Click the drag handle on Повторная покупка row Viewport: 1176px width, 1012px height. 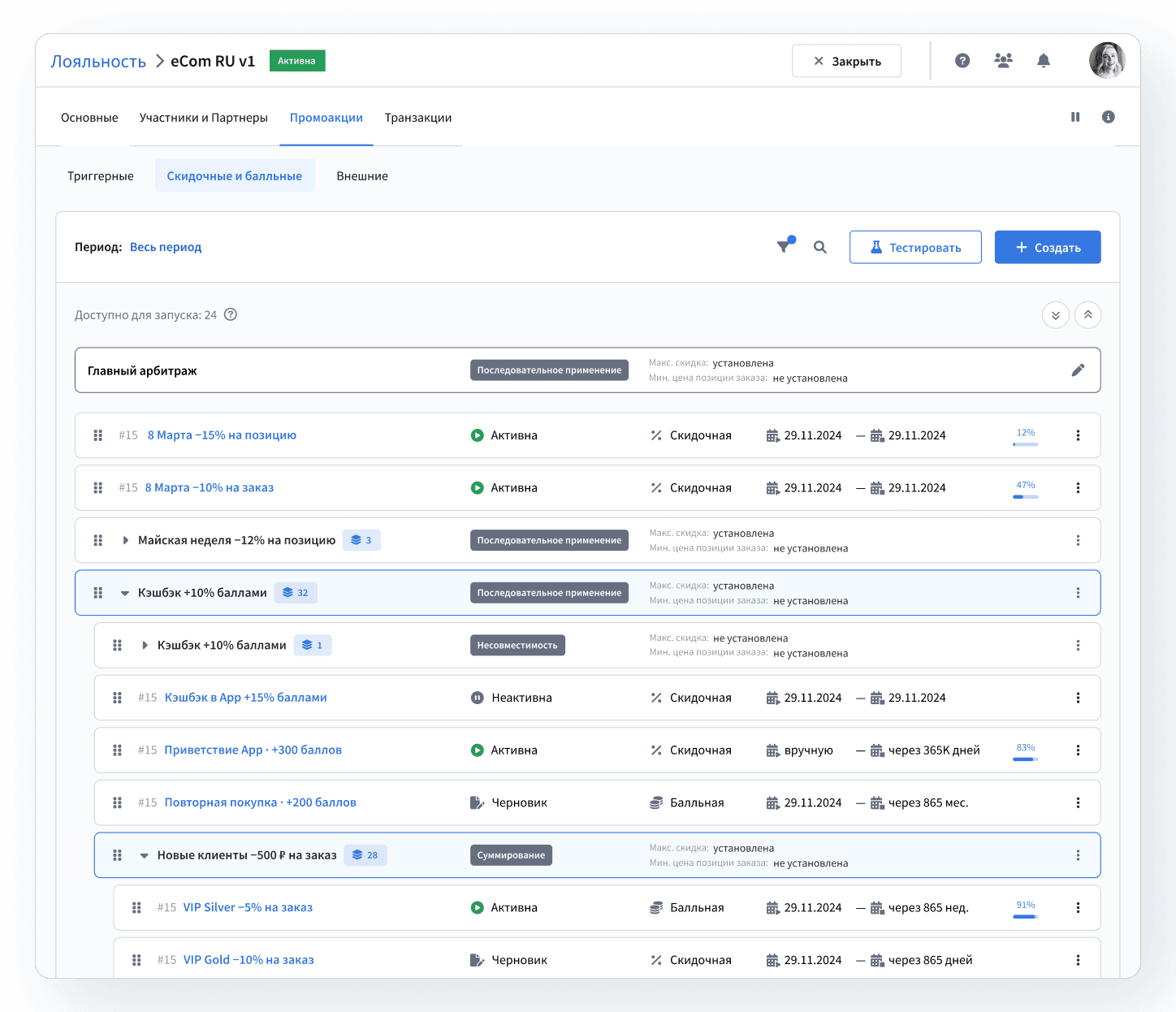pos(117,802)
